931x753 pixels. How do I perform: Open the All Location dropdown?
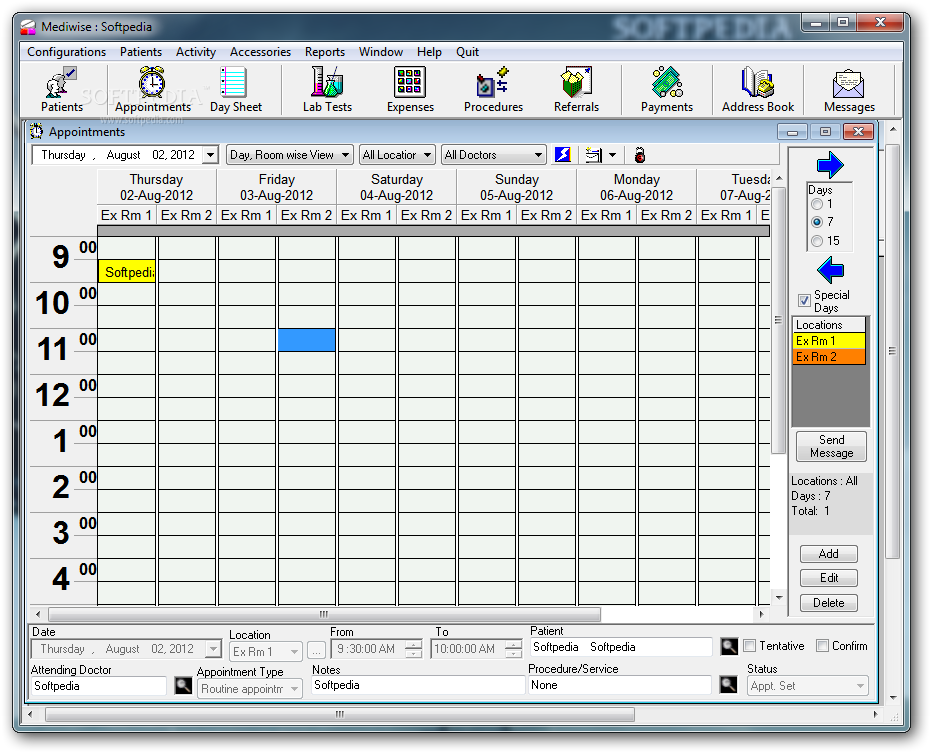pos(397,155)
